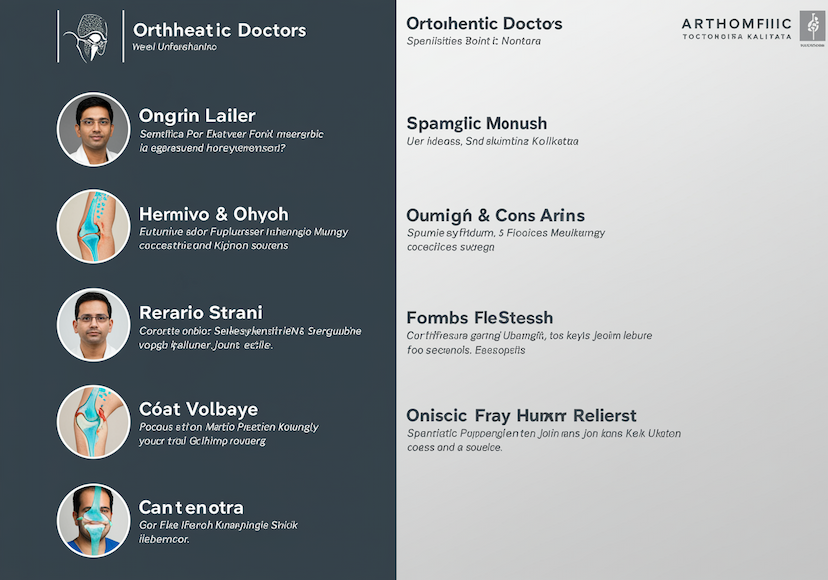The height and width of the screenshot is (580, 828).
Task: Open the Oumigń & Cons Arins section
Action: [495, 216]
